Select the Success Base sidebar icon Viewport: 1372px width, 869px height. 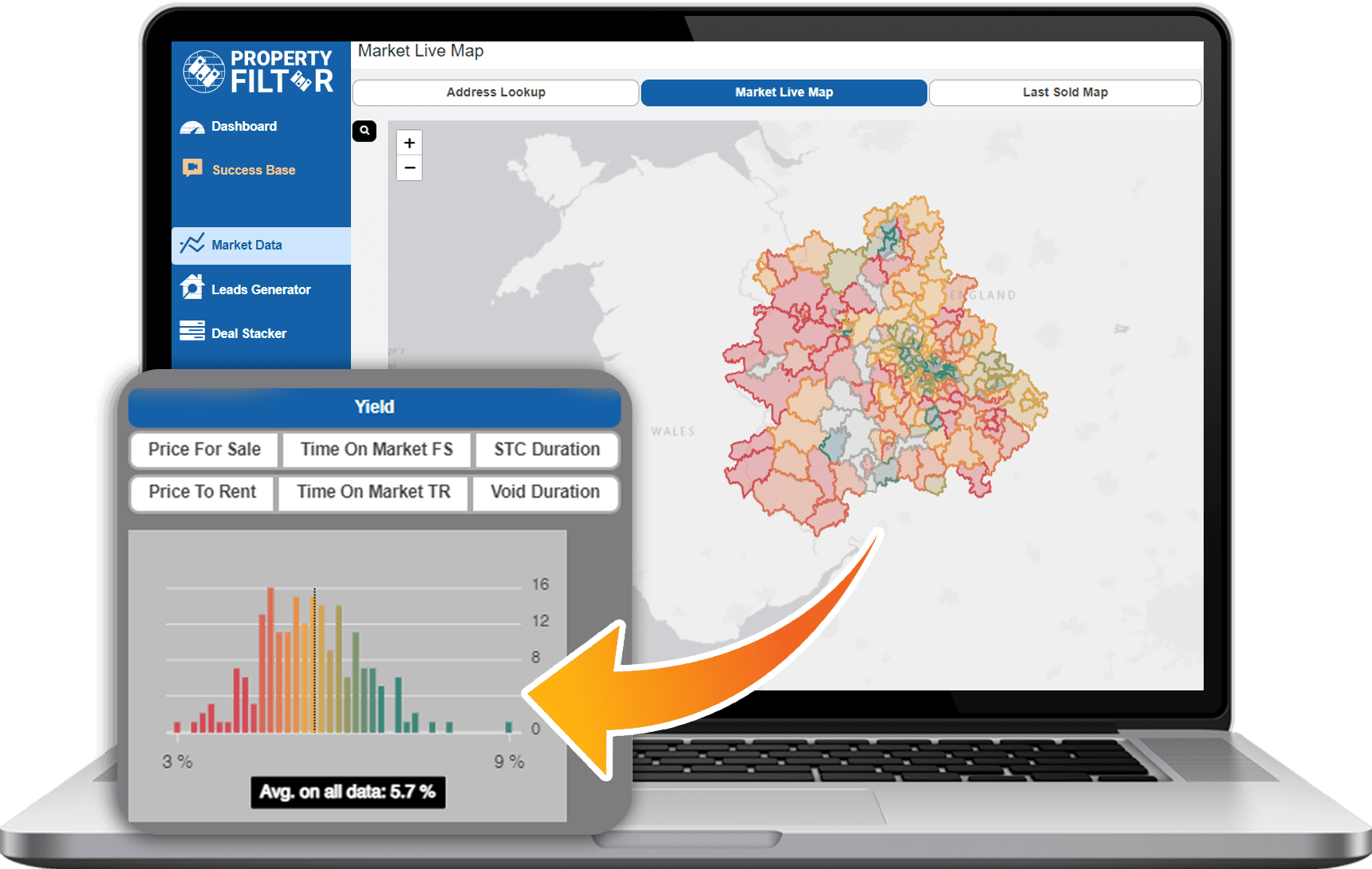192,168
